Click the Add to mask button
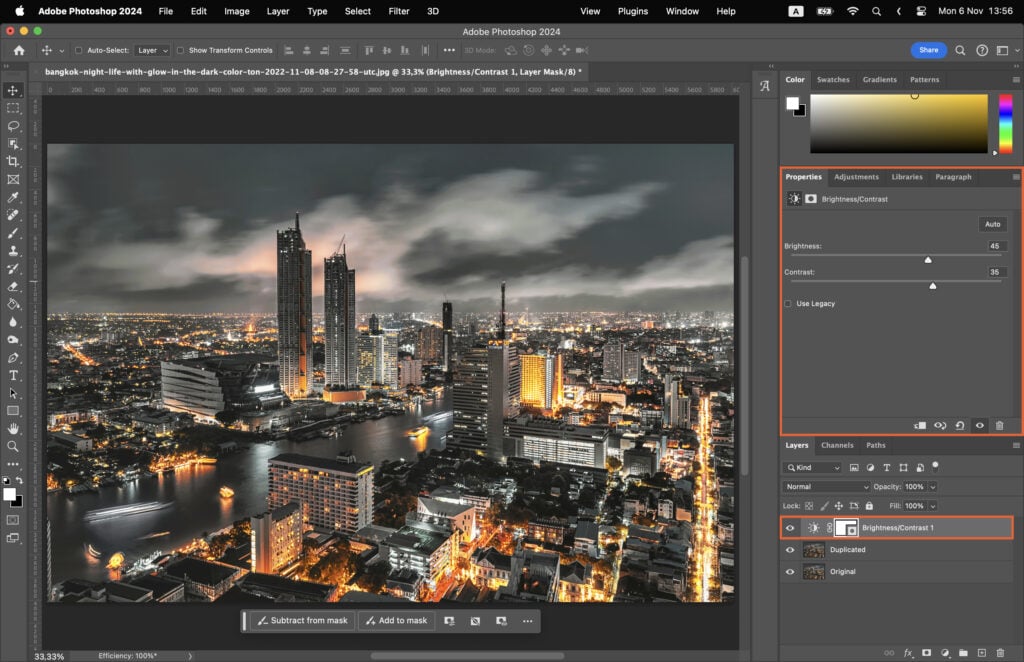The width and height of the screenshot is (1024, 662). click(396, 620)
